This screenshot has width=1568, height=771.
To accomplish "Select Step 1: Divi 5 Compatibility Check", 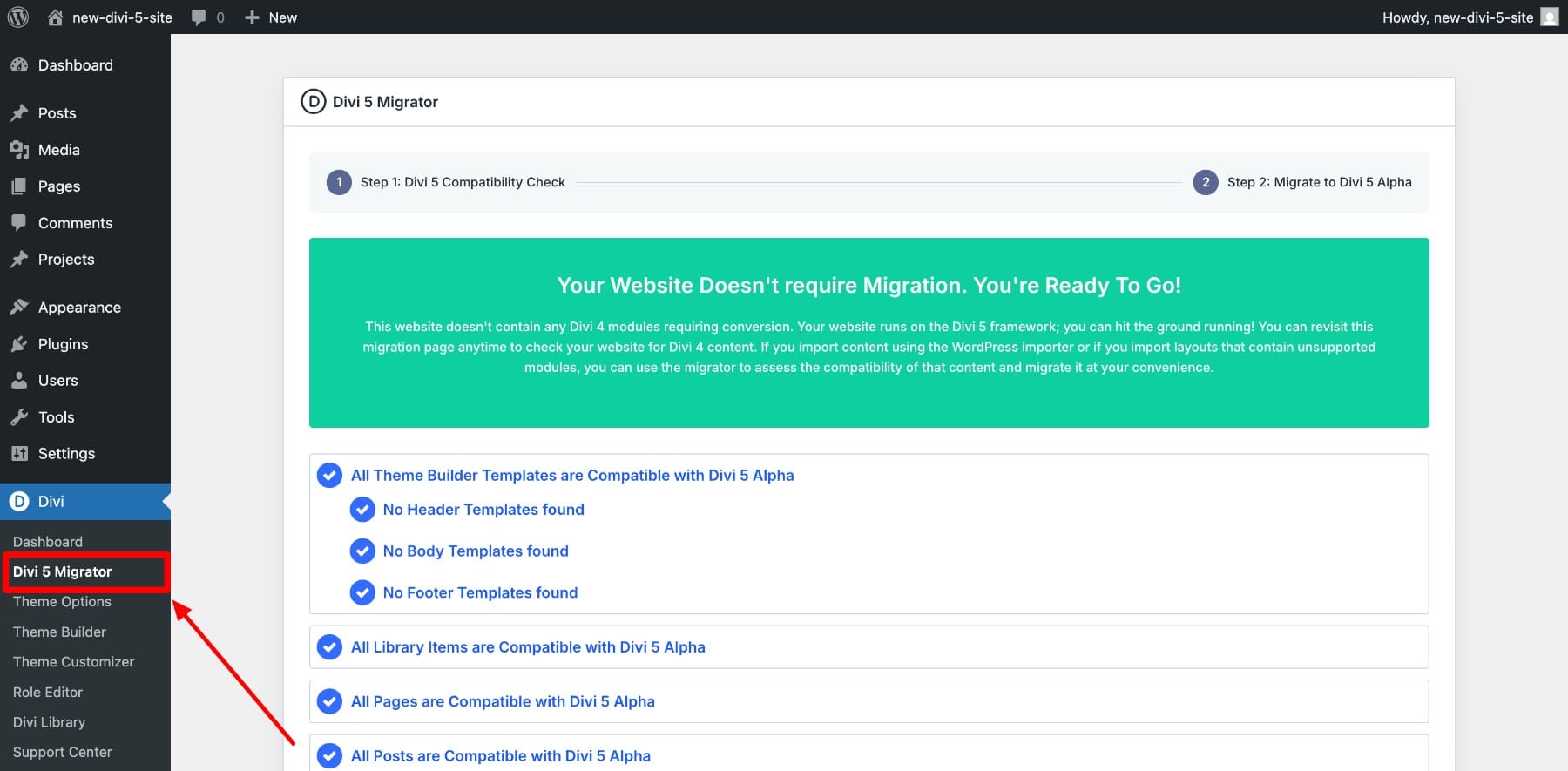I will (x=463, y=182).
